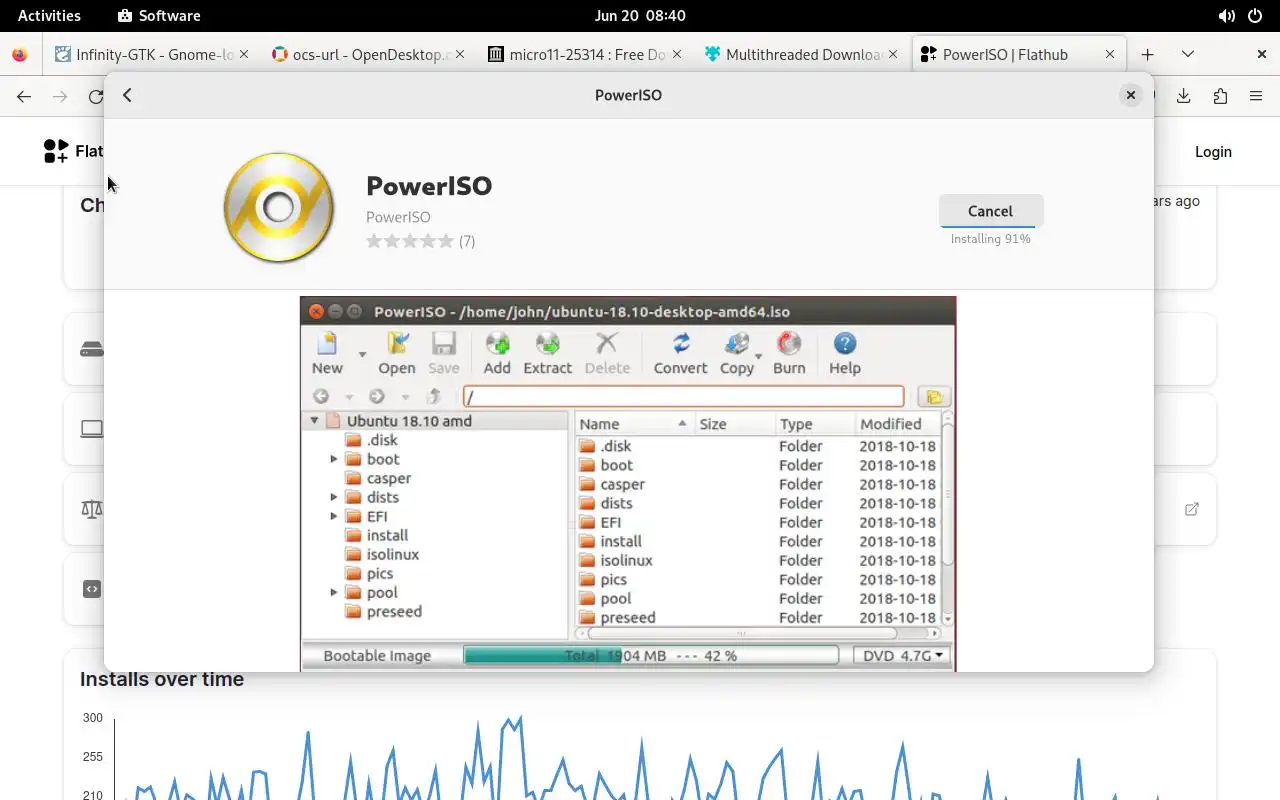Close the Multithreaded Download tab
The height and width of the screenshot is (800, 1280).
894,55
